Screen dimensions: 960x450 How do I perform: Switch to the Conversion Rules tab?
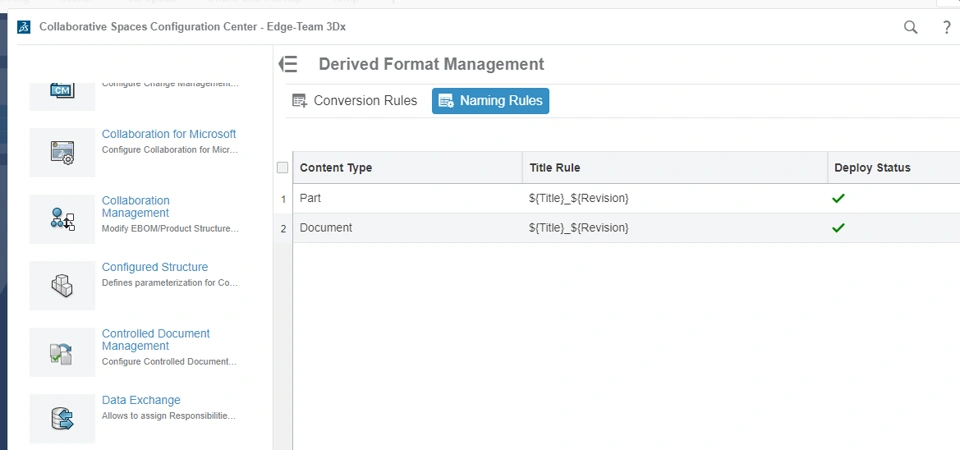pos(355,101)
